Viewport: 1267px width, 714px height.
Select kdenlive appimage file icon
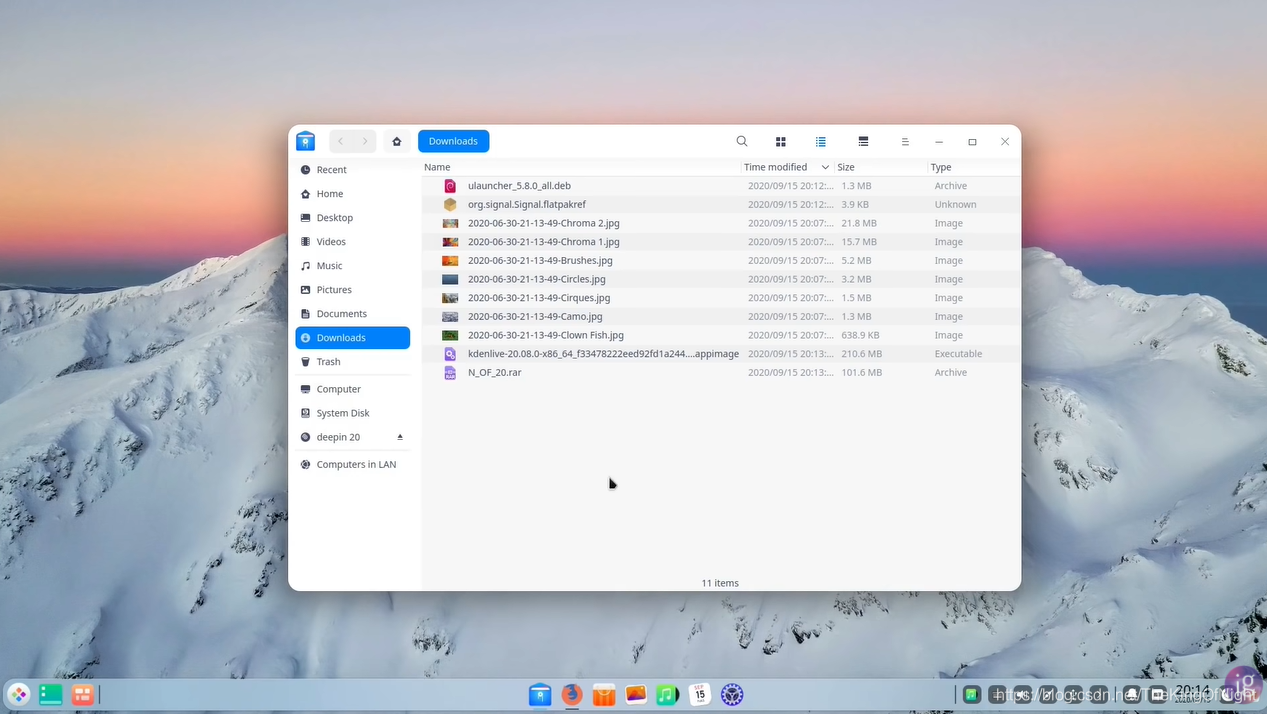coord(450,354)
